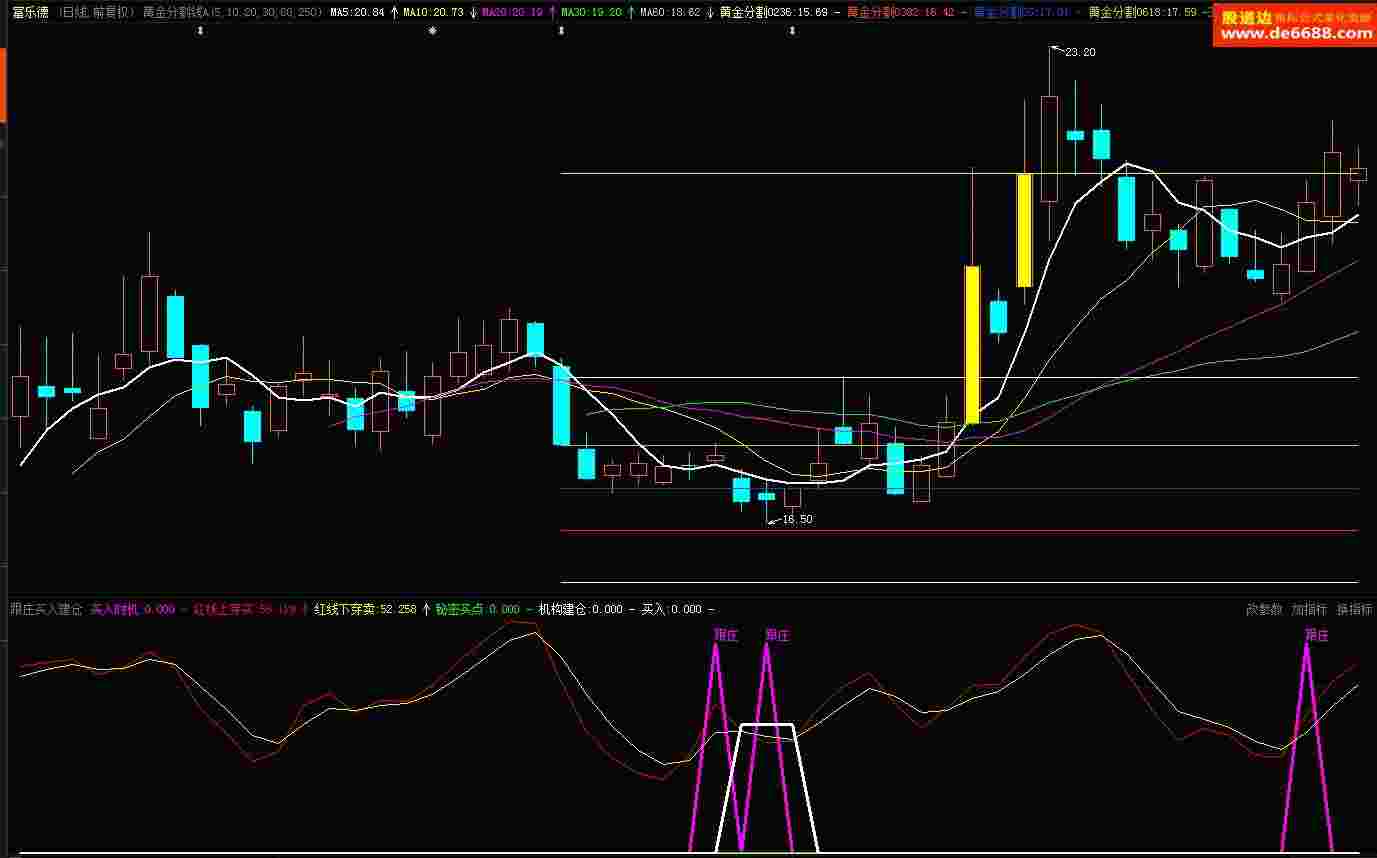Open the 改参数 parameter editor
This screenshot has height=858, width=1377.
pos(1264,609)
